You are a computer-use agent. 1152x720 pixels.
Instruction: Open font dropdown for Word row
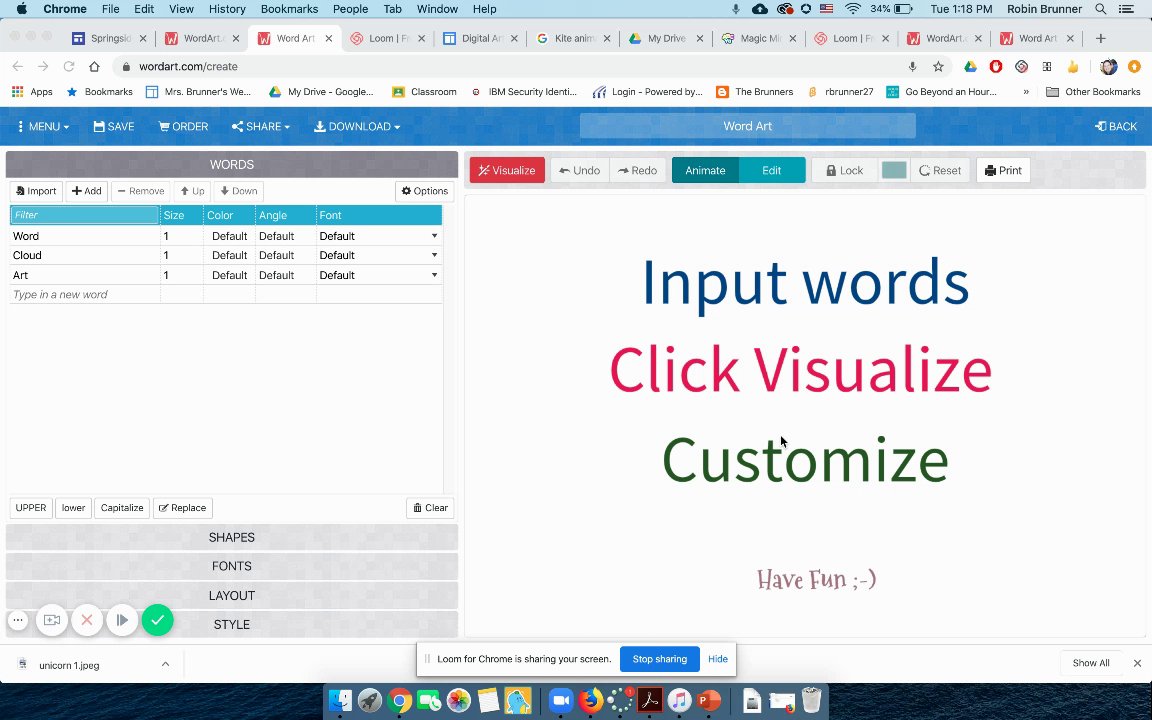pos(434,236)
